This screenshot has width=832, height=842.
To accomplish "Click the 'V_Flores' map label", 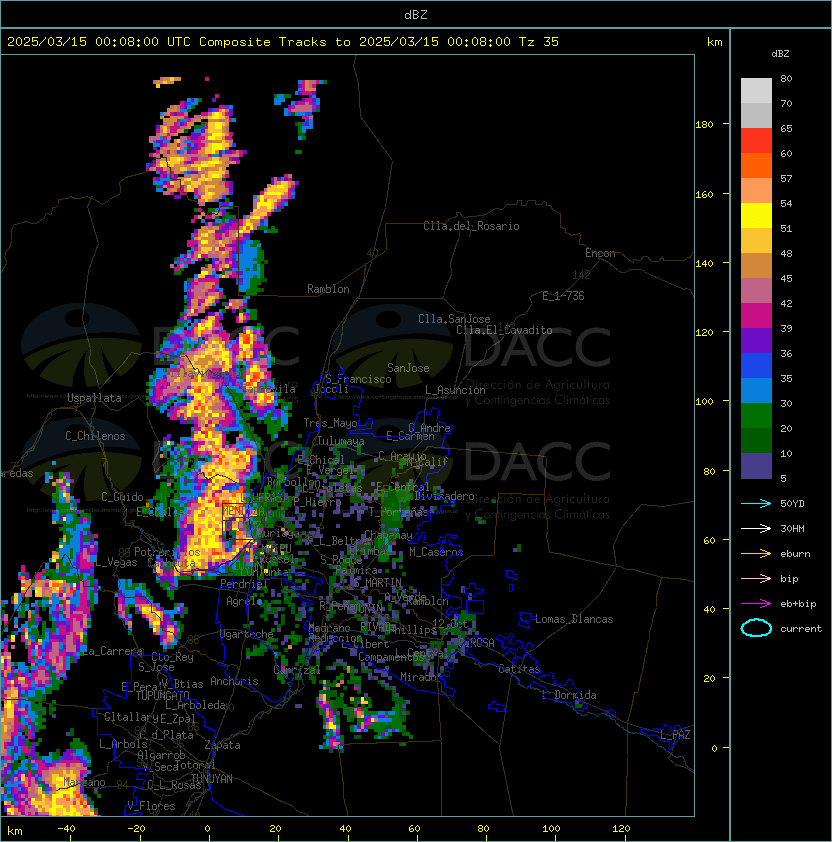I will 151,806.
